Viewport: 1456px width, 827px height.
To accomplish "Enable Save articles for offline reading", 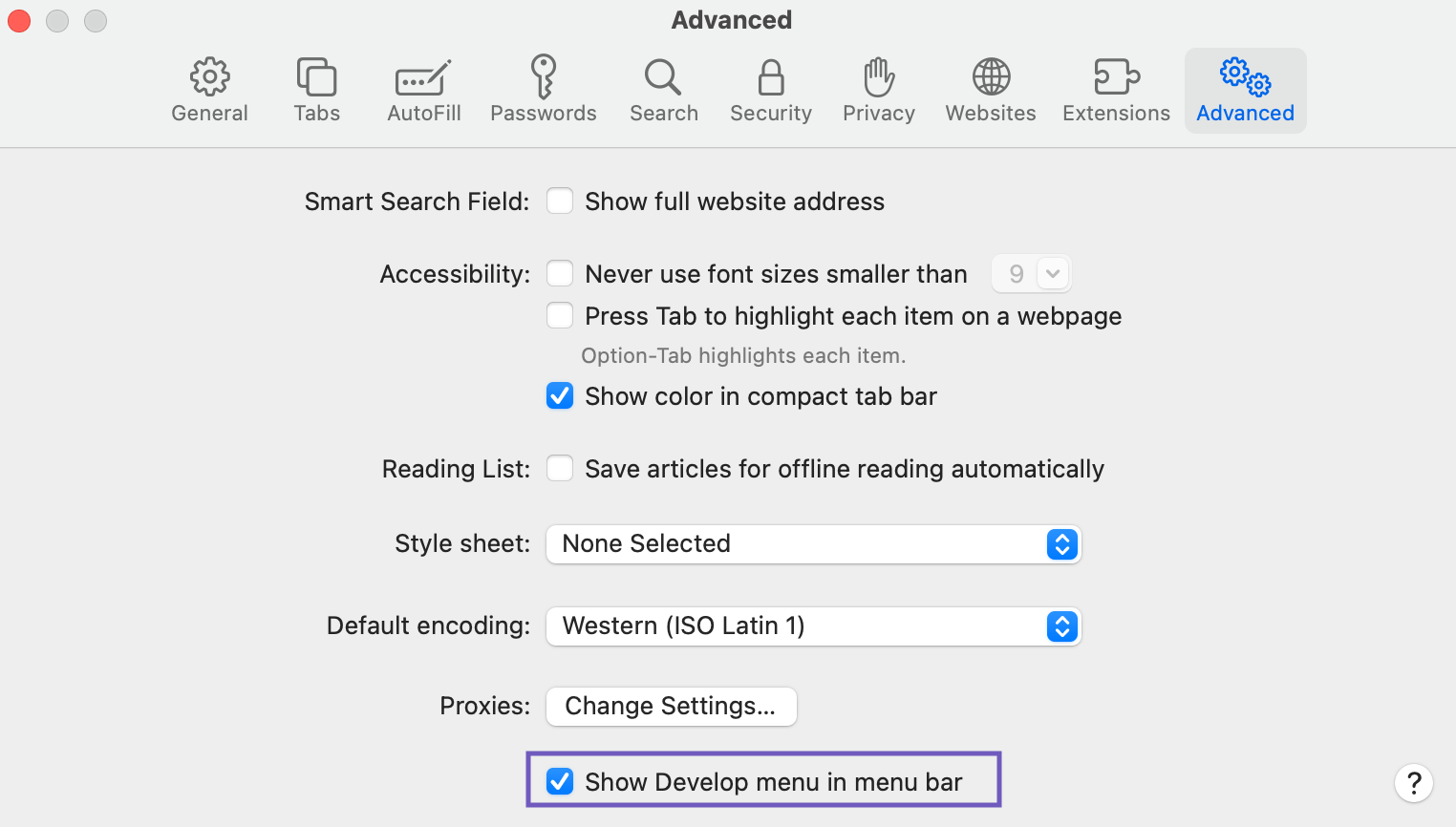I will [560, 469].
